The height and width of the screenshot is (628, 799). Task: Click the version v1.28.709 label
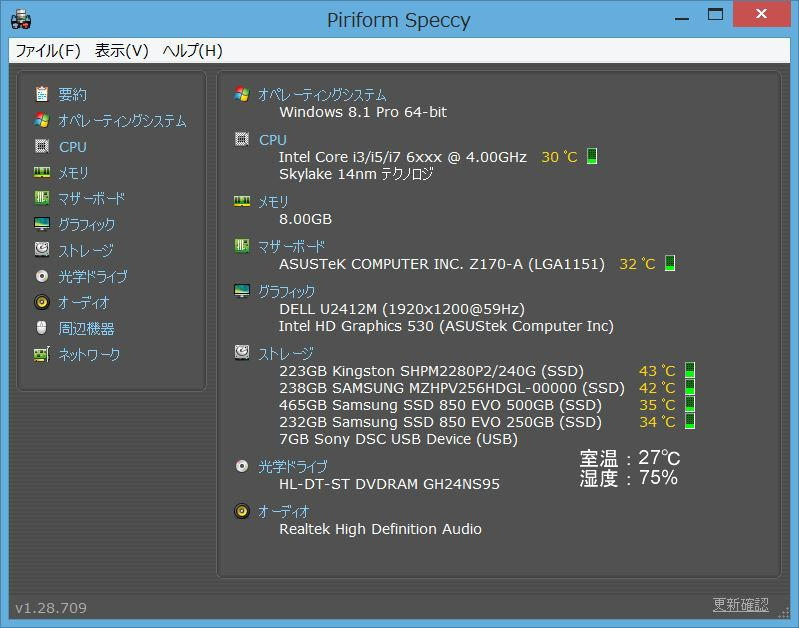pos(51,608)
